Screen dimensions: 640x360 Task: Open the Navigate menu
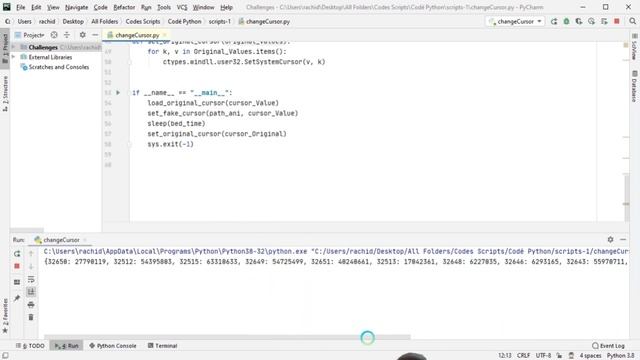(76, 7)
